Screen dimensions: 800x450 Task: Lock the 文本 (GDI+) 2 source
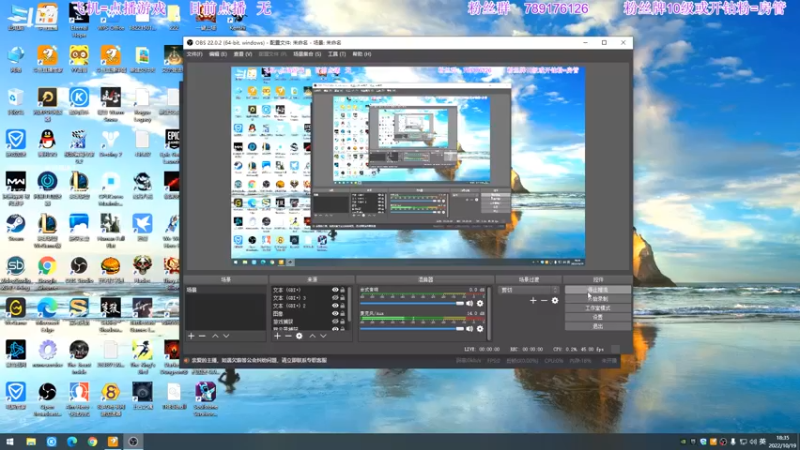343,306
